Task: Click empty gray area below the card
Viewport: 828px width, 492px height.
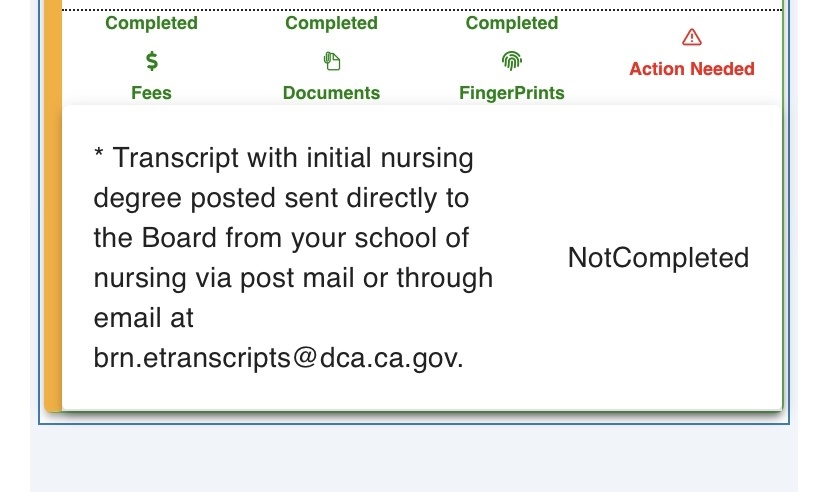Action: click(x=413, y=459)
